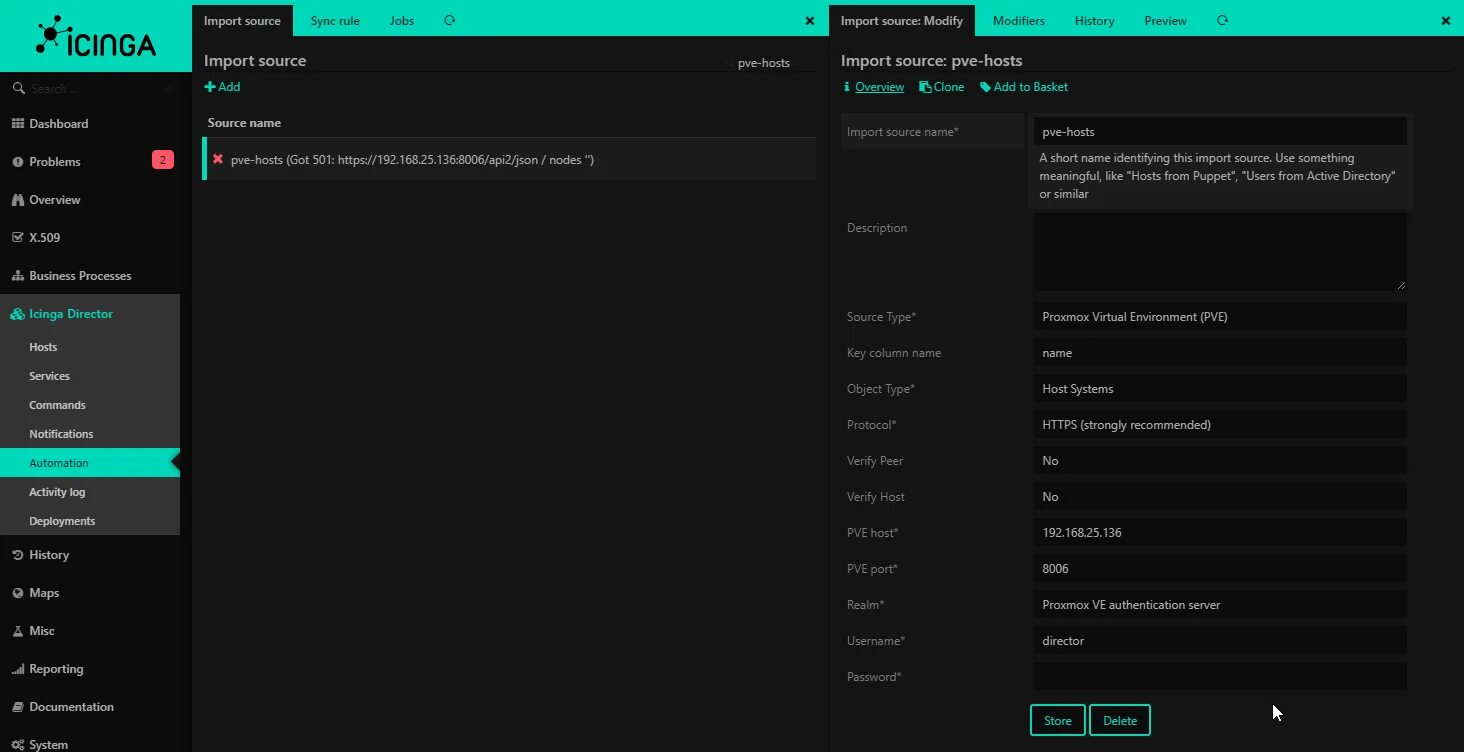Click the pve-hosts filter search box
The width and height of the screenshot is (1464, 752).
(x=770, y=63)
